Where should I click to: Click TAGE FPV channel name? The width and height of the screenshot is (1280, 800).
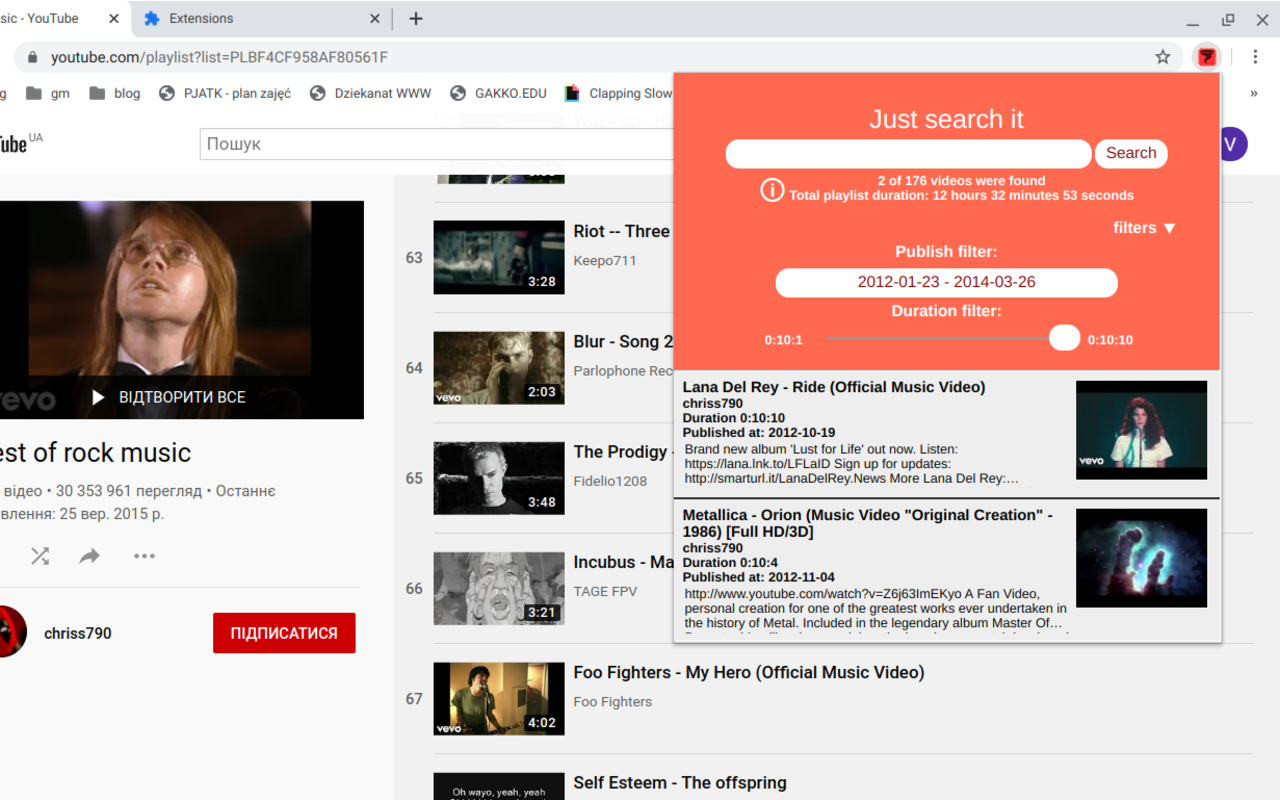point(605,591)
